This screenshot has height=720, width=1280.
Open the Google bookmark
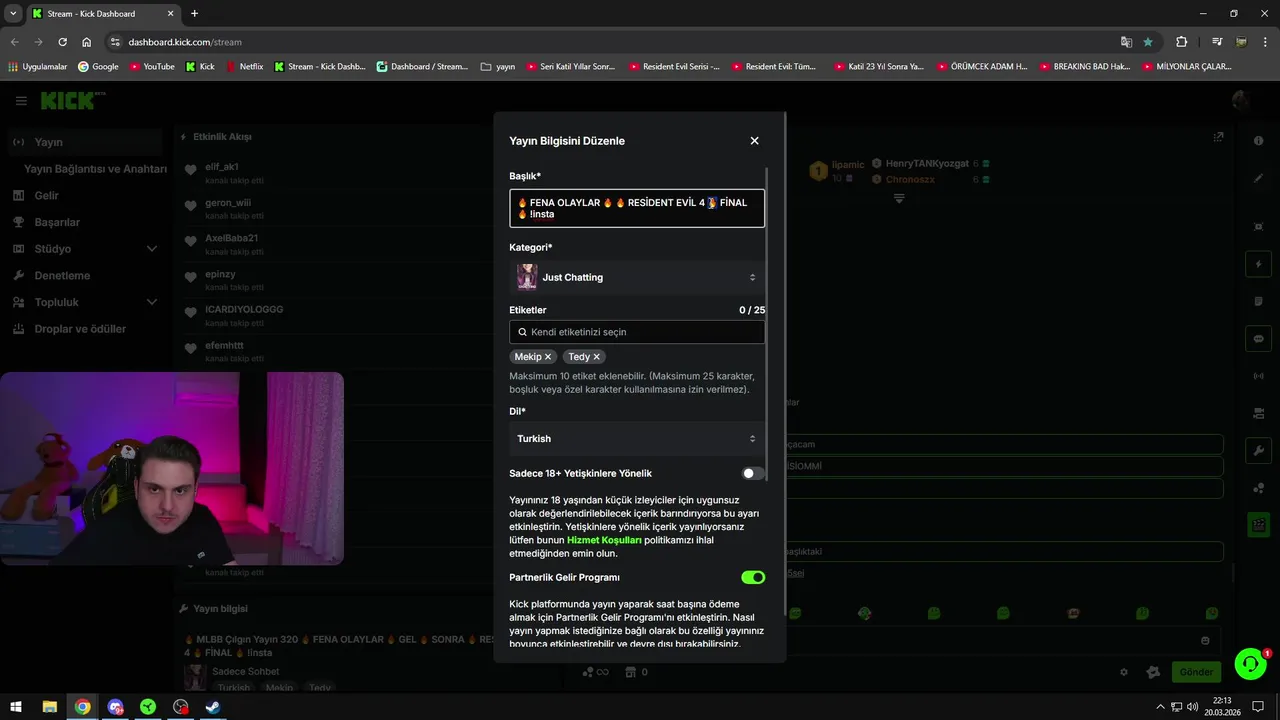[97, 67]
